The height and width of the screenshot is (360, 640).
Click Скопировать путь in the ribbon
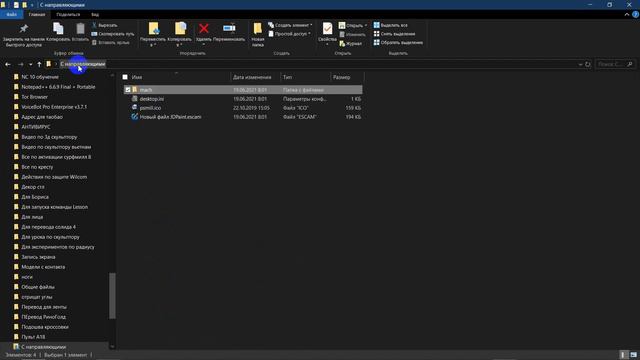tap(113, 34)
